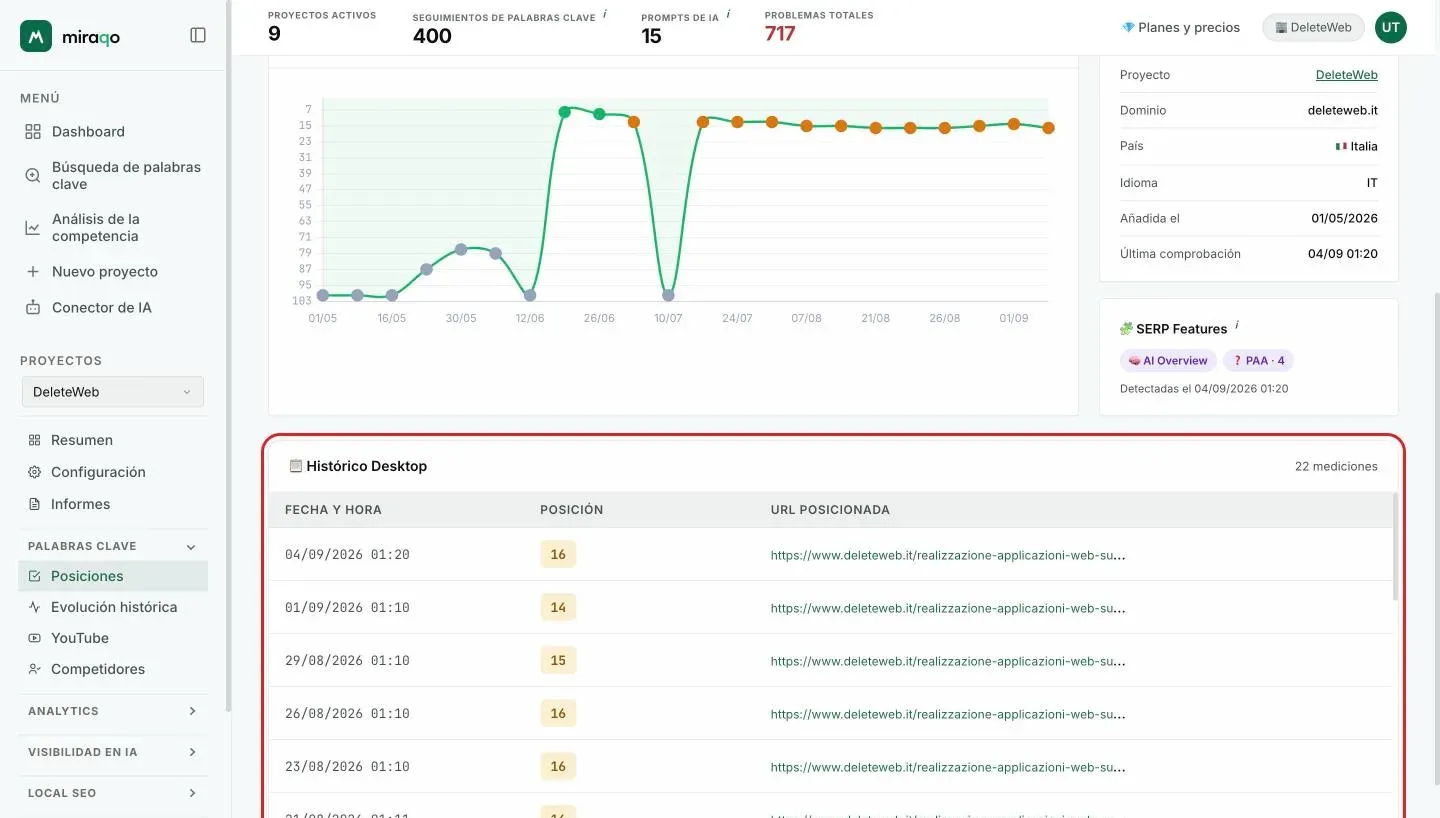Click the Dashboard grid icon
Image resolution: width=1440 pixels, height=818 pixels.
click(x=33, y=132)
